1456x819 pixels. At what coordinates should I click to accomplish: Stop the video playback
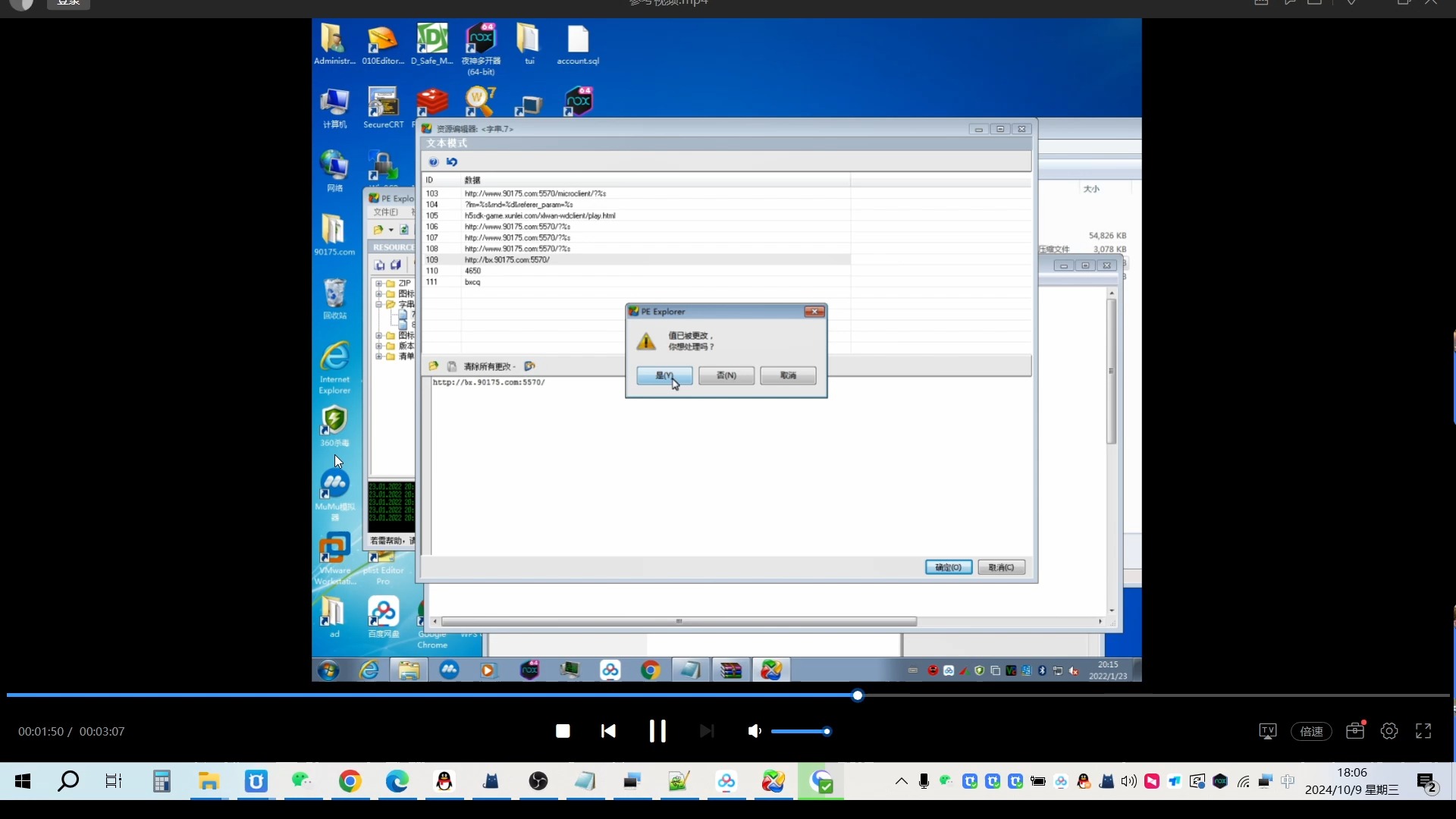click(563, 731)
